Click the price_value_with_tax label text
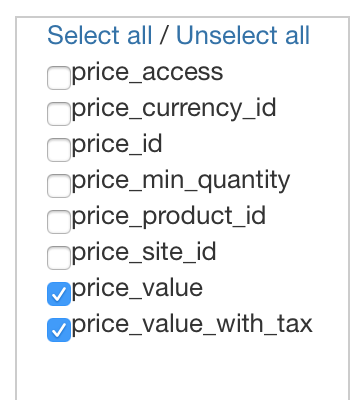Viewport: 362px width, 400px height. tap(192, 324)
